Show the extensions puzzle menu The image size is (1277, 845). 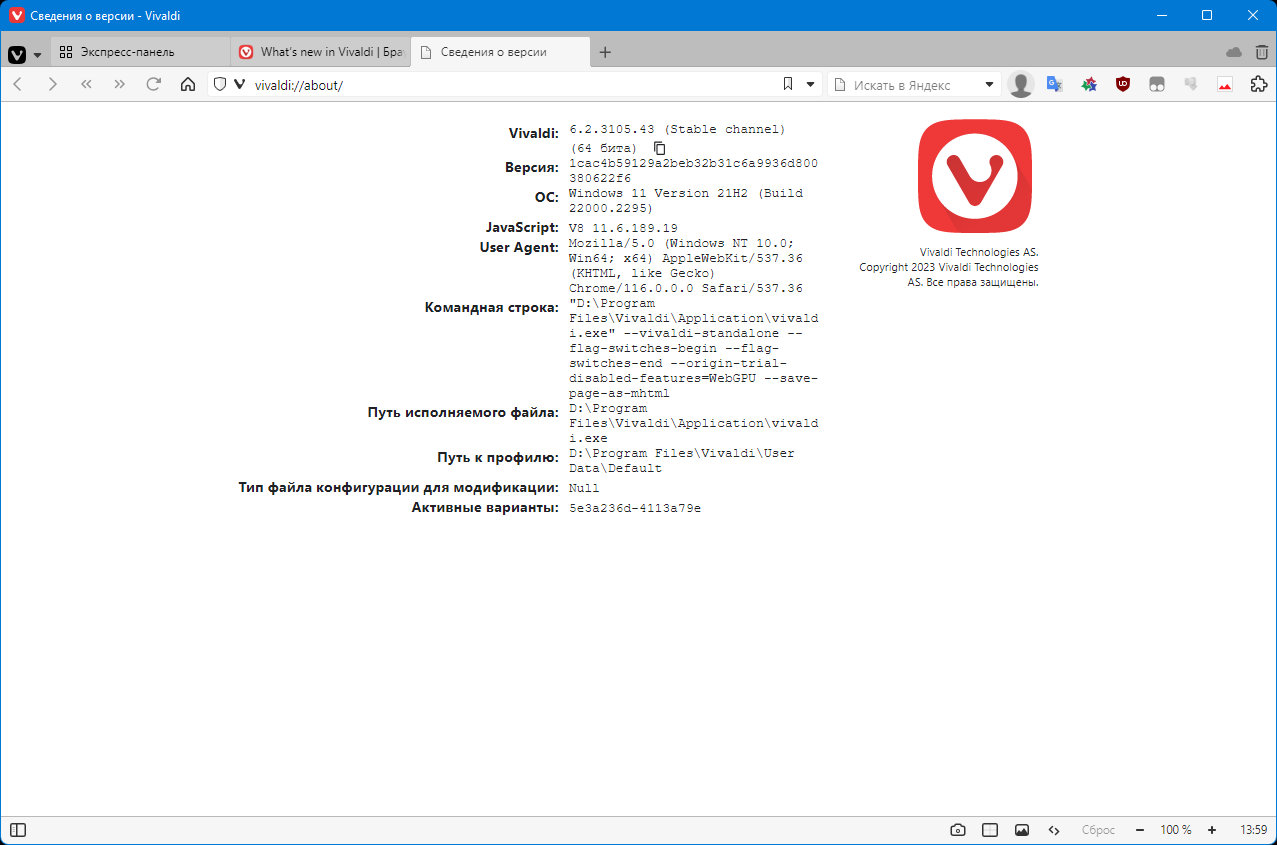1259,84
